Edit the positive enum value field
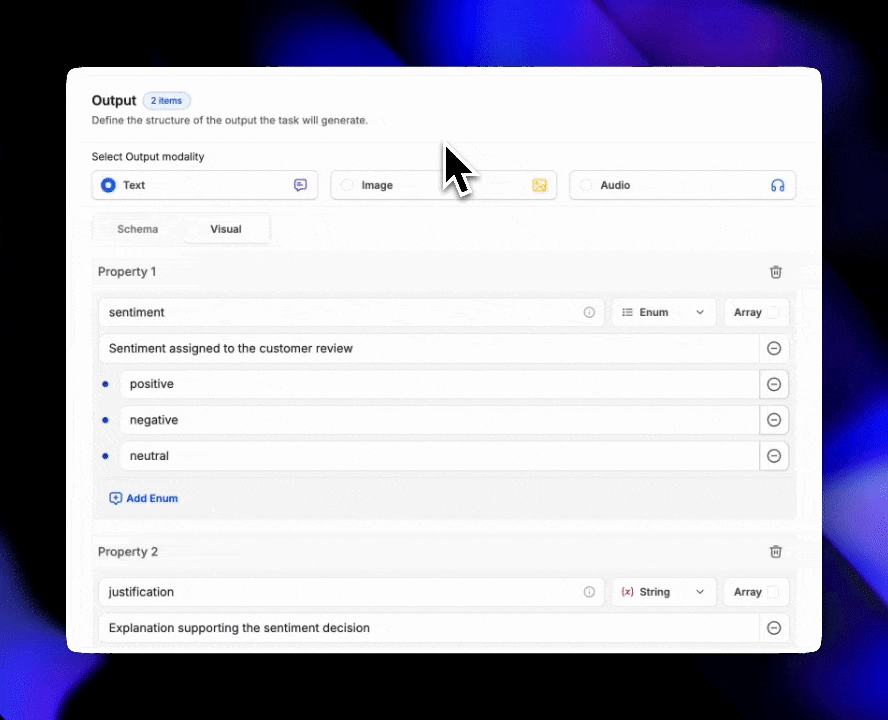888x720 pixels. tap(439, 384)
